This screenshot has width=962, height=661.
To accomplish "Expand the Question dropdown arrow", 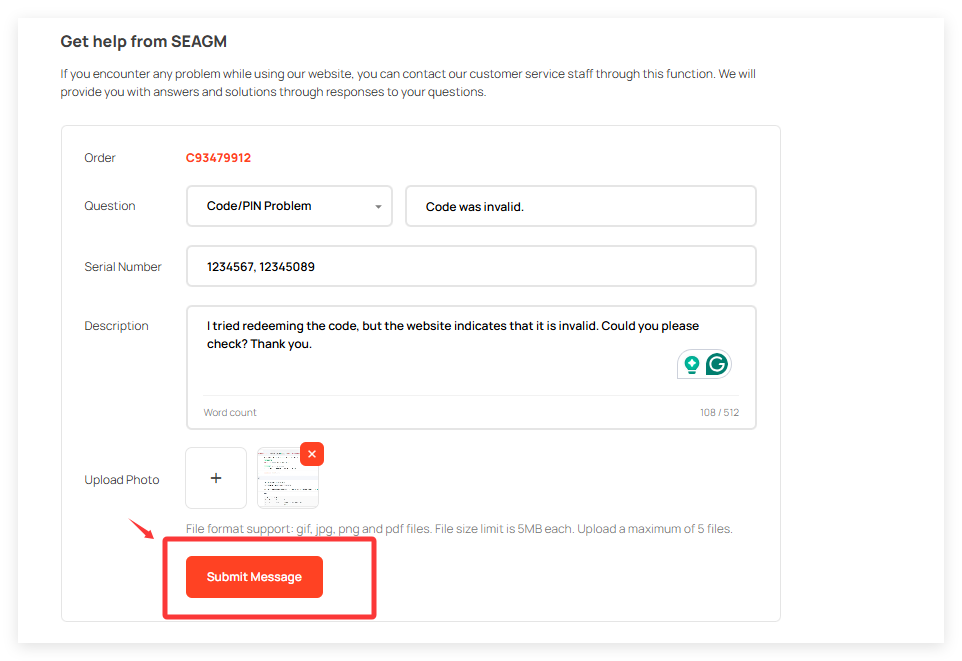I will [378, 207].
